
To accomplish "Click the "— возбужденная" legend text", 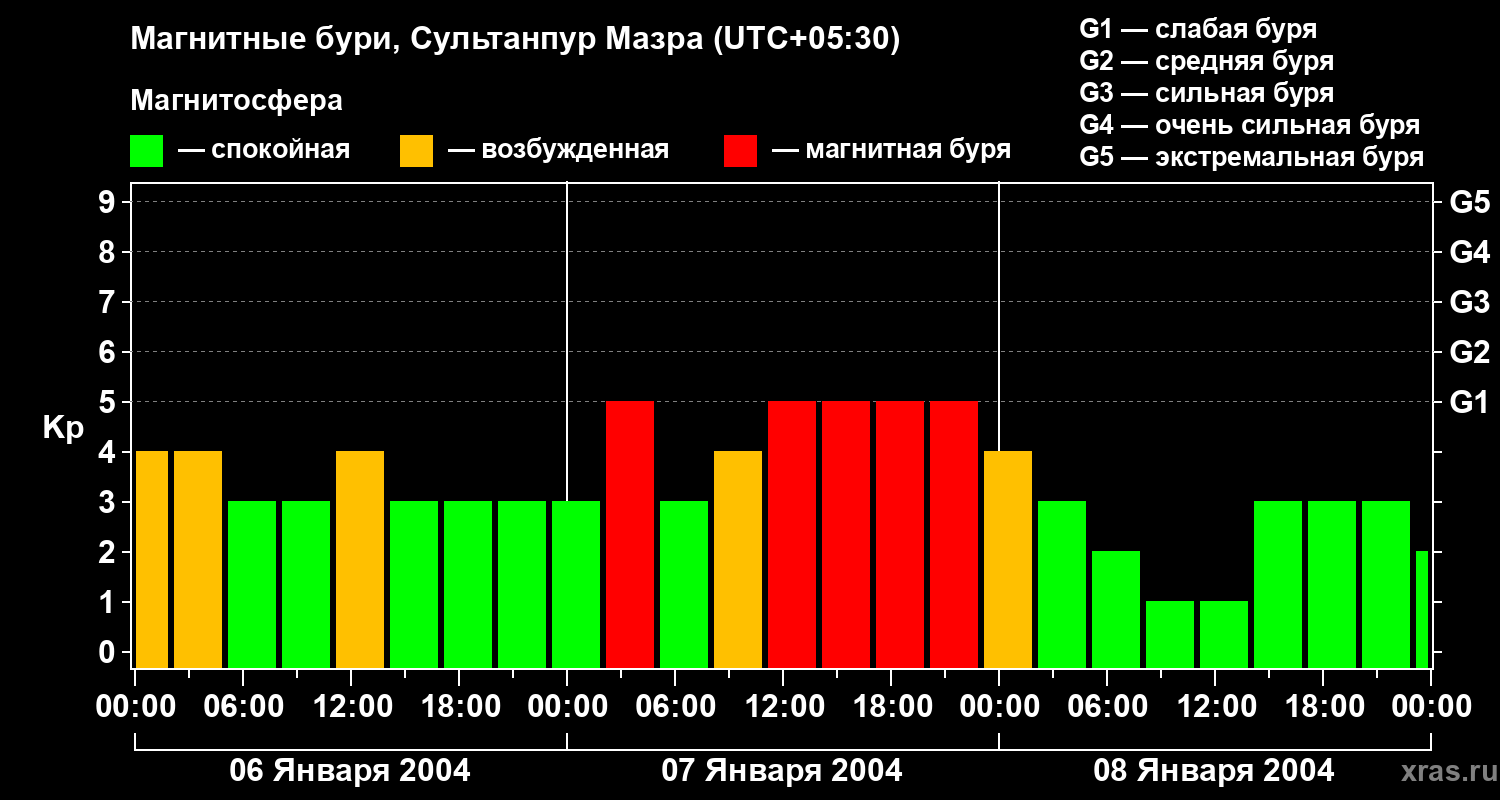I will point(558,151).
